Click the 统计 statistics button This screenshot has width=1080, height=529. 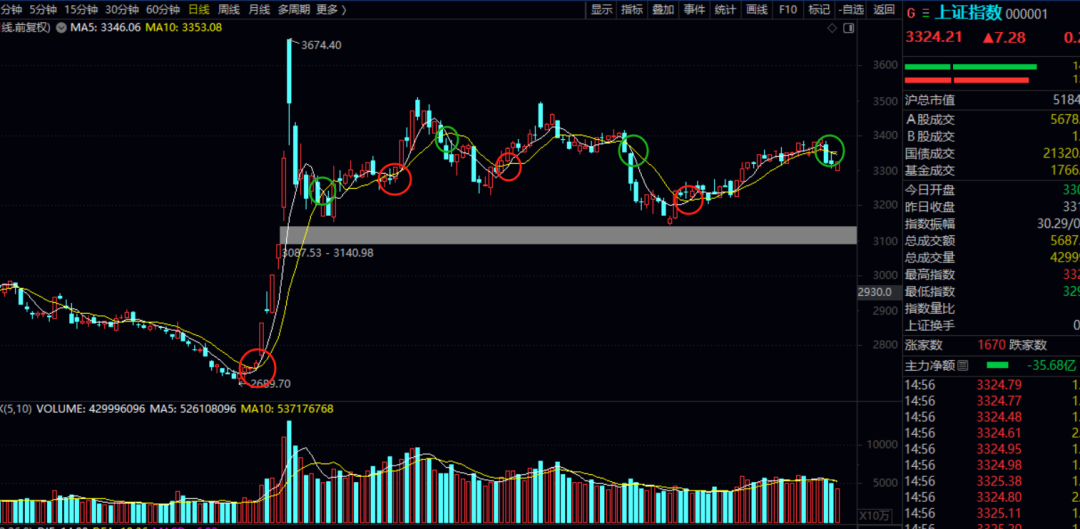pyautogui.click(x=725, y=10)
